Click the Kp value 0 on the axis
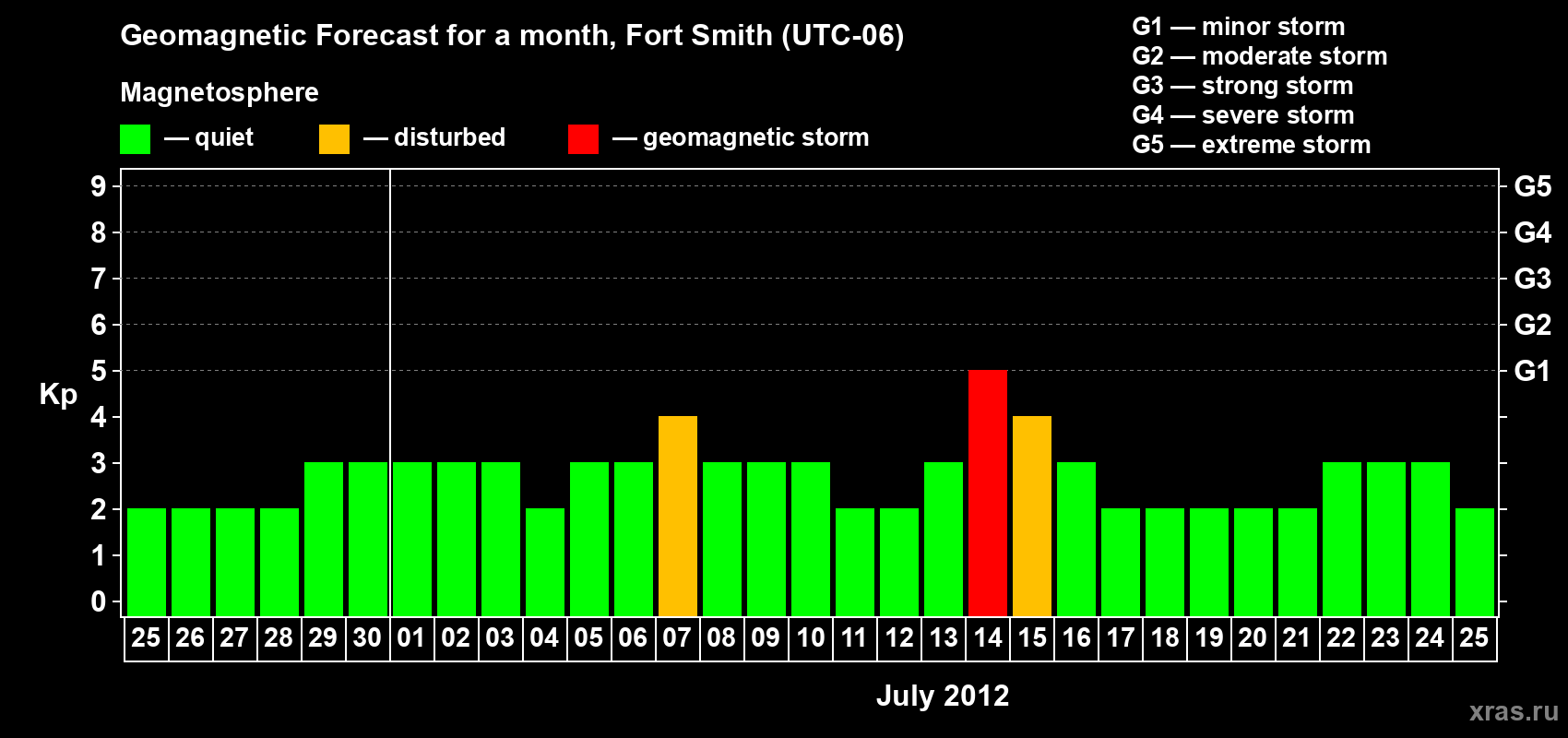Image resolution: width=1568 pixels, height=738 pixels. [x=99, y=601]
